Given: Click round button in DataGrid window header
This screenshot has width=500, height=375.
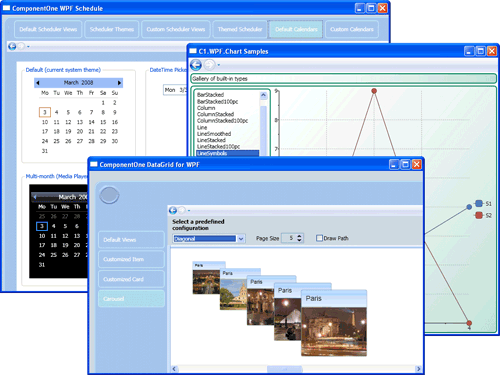Looking at the screenshot, I should (109, 195).
